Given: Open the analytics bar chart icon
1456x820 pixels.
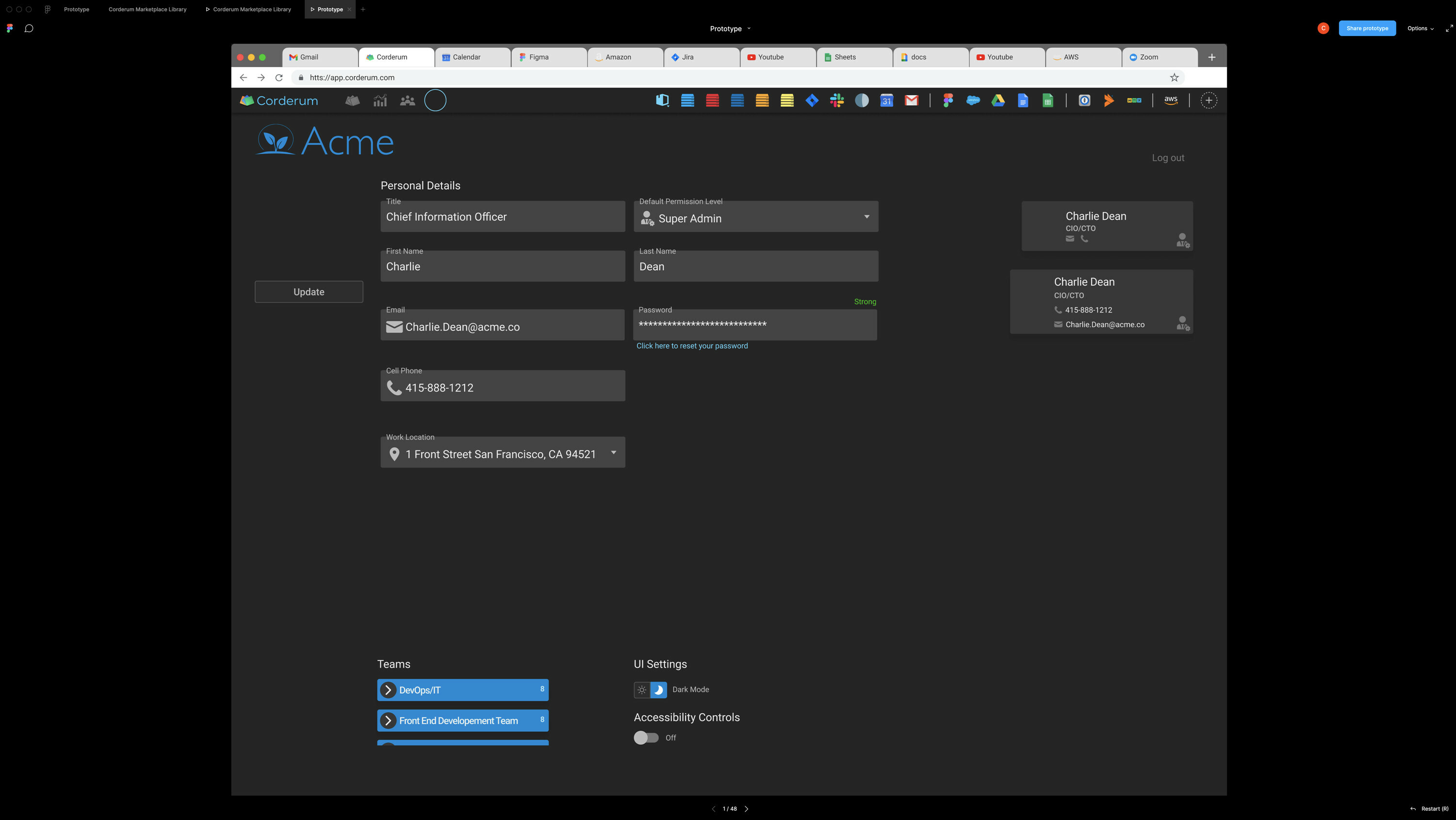Looking at the screenshot, I should [380, 100].
